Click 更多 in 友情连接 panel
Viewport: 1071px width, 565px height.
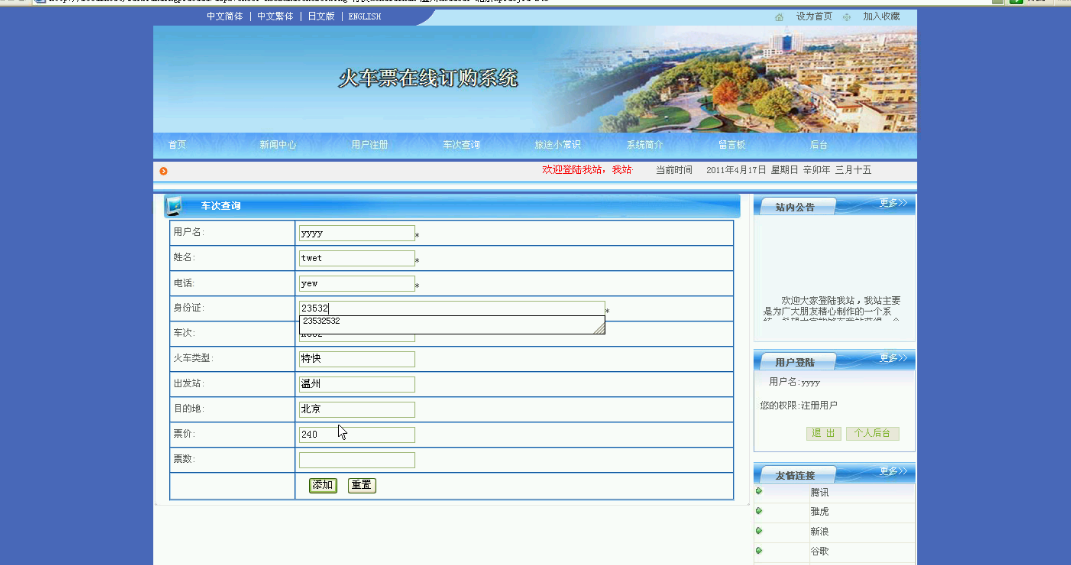point(893,471)
